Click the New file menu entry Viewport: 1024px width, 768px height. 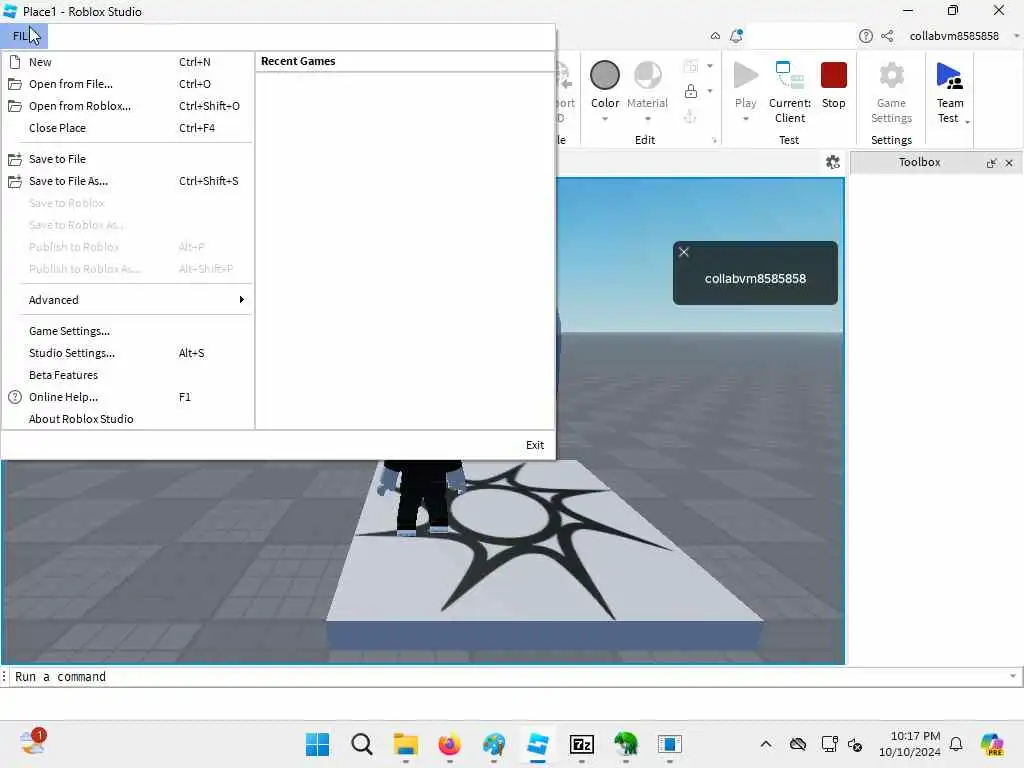click(128, 62)
